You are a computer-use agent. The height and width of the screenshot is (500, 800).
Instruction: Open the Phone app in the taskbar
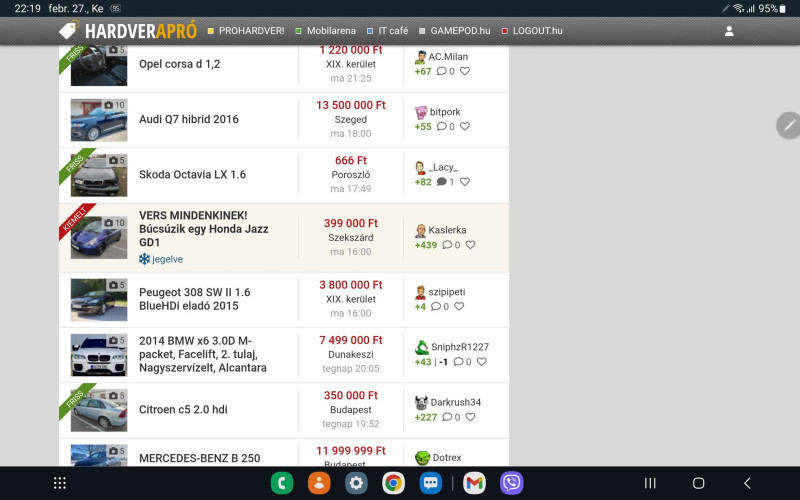pos(282,483)
